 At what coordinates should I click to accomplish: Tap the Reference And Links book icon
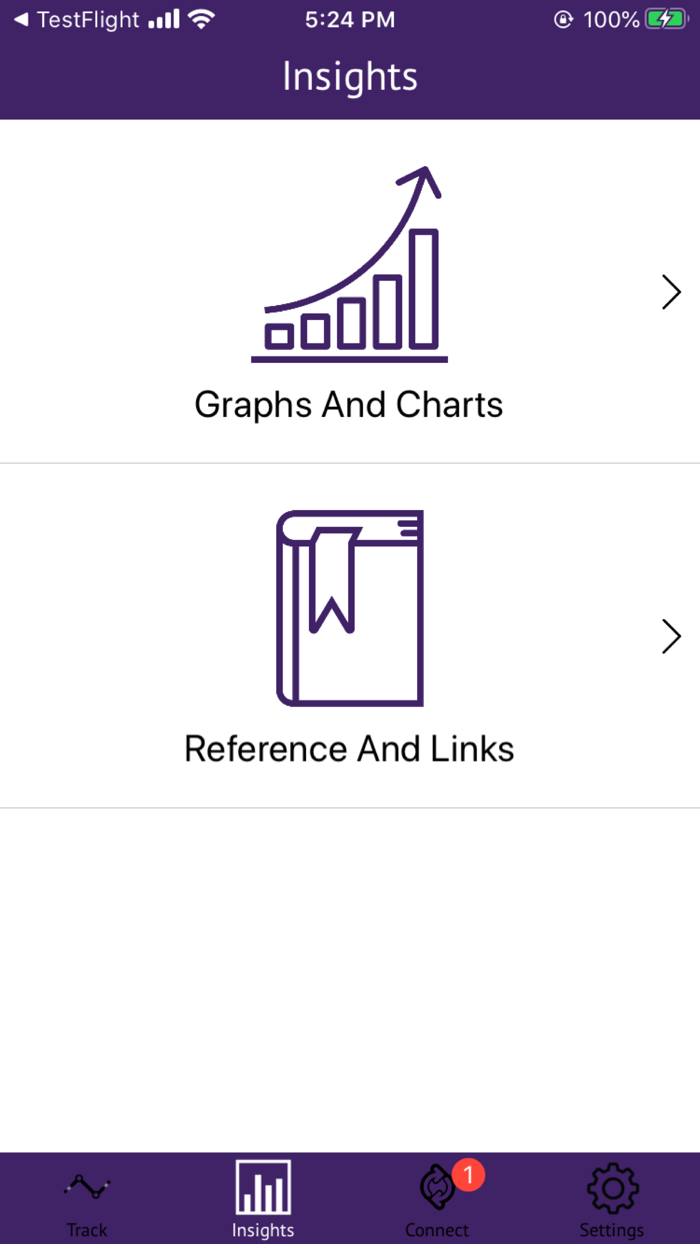click(349, 607)
